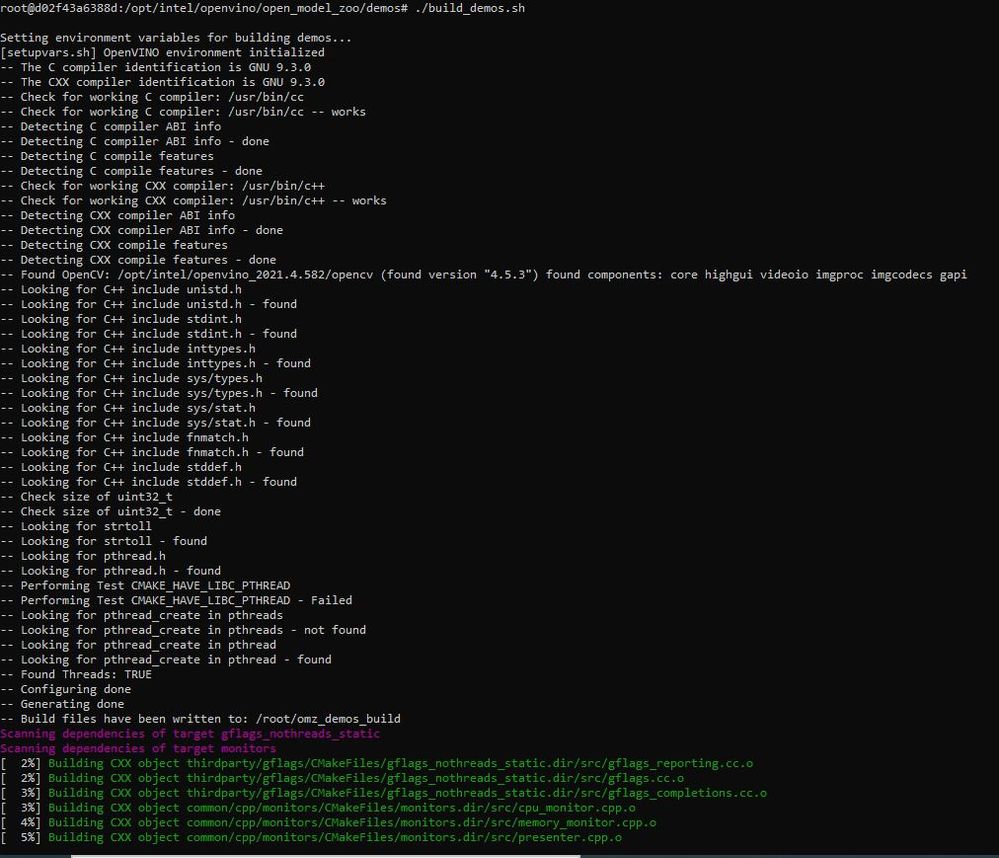This screenshot has width=999, height=858.
Task: Select the OpenVINO environment initialized line
Action: coord(162,53)
